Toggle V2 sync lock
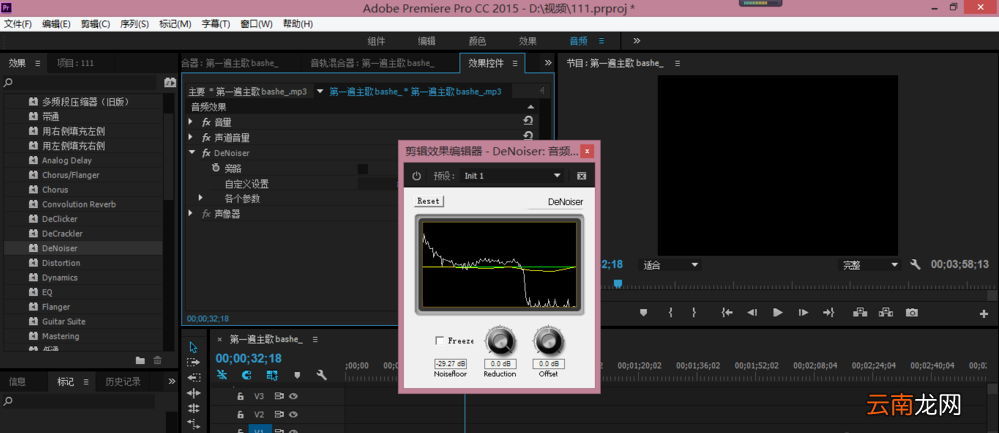Screen dimensions: 999x433 coord(279,415)
